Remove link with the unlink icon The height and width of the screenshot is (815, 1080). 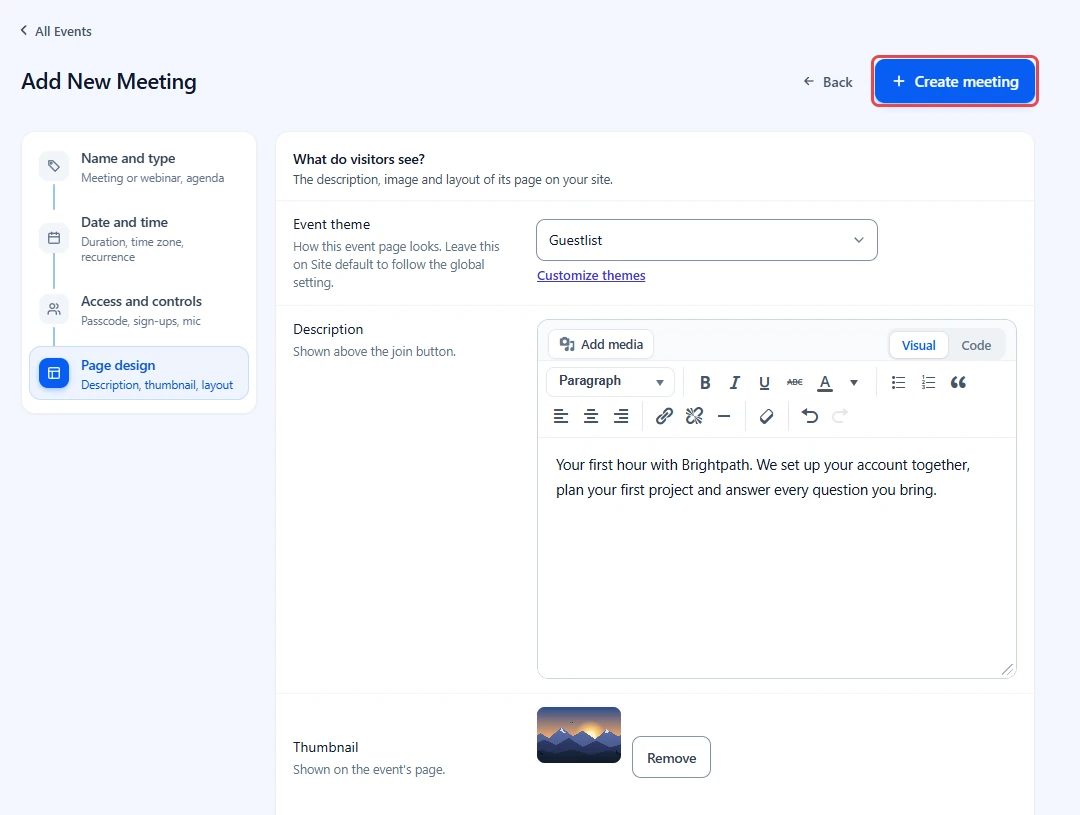pos(694,416)
